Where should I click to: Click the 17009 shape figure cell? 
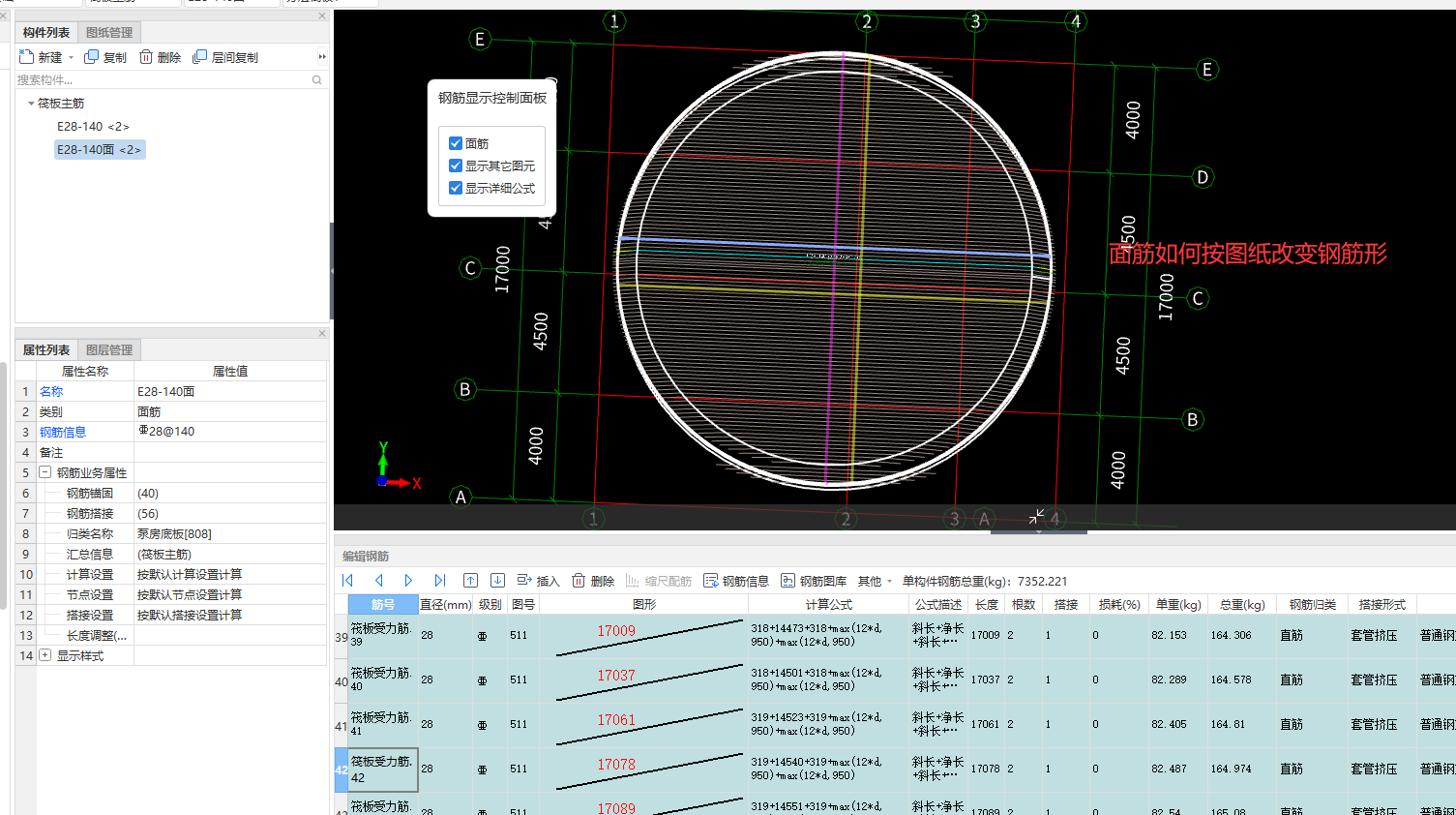tap(644, 636)
